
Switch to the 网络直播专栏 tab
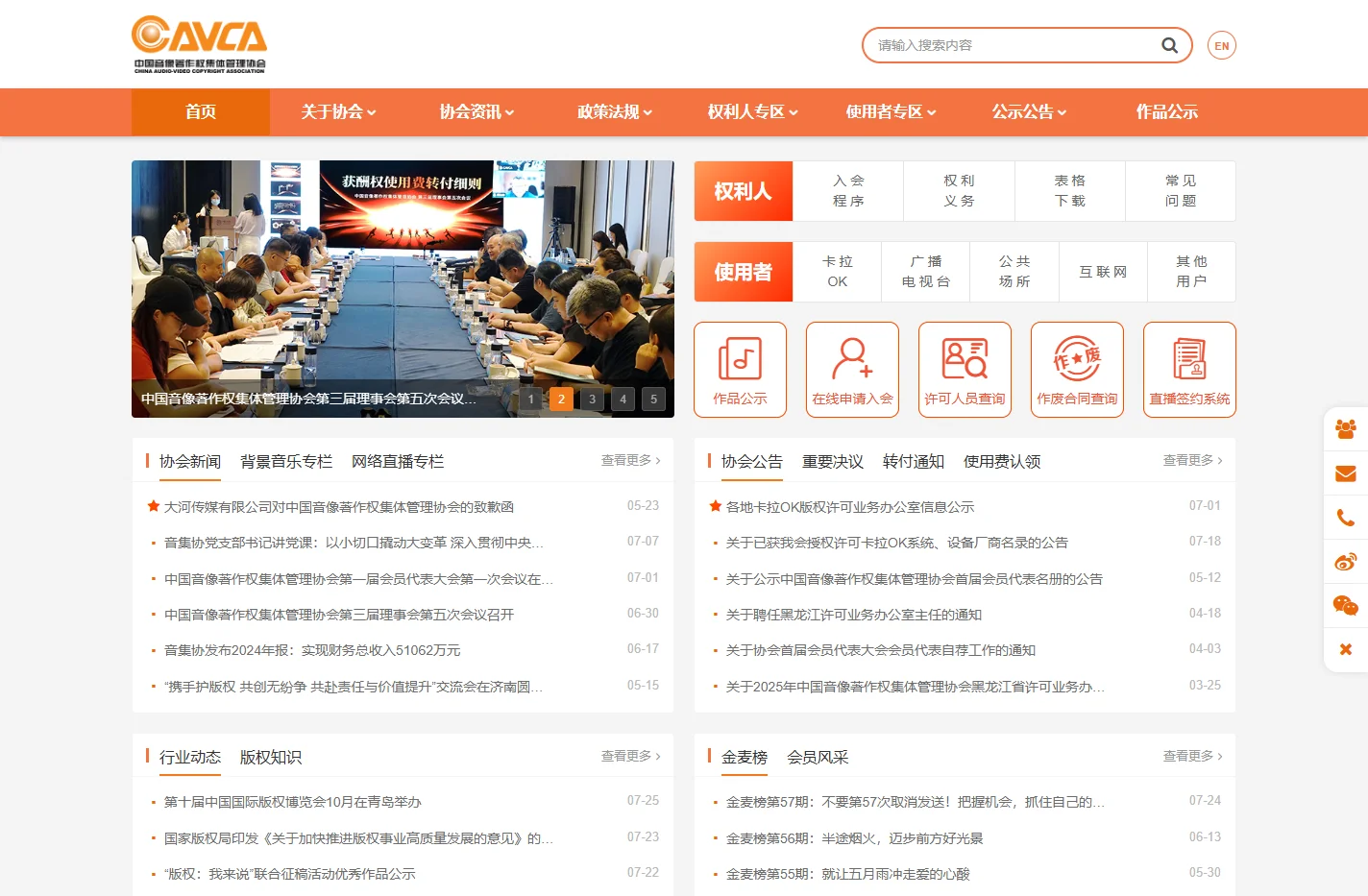coord(398,462)
